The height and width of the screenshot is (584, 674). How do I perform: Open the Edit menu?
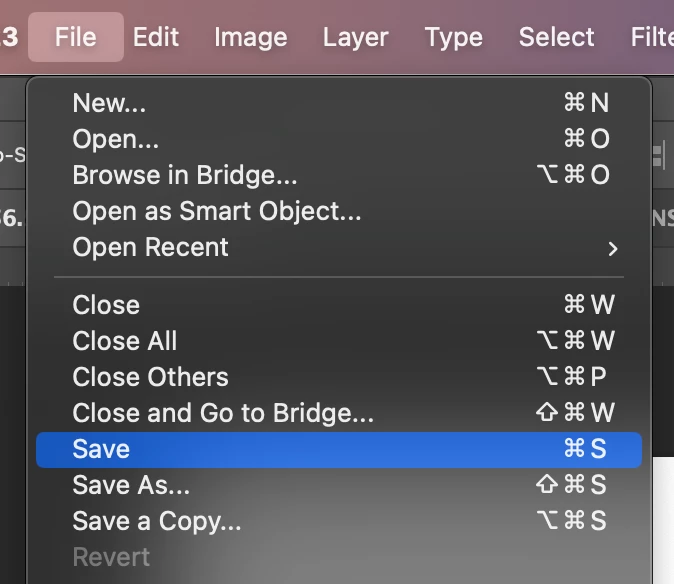point(155,38)
